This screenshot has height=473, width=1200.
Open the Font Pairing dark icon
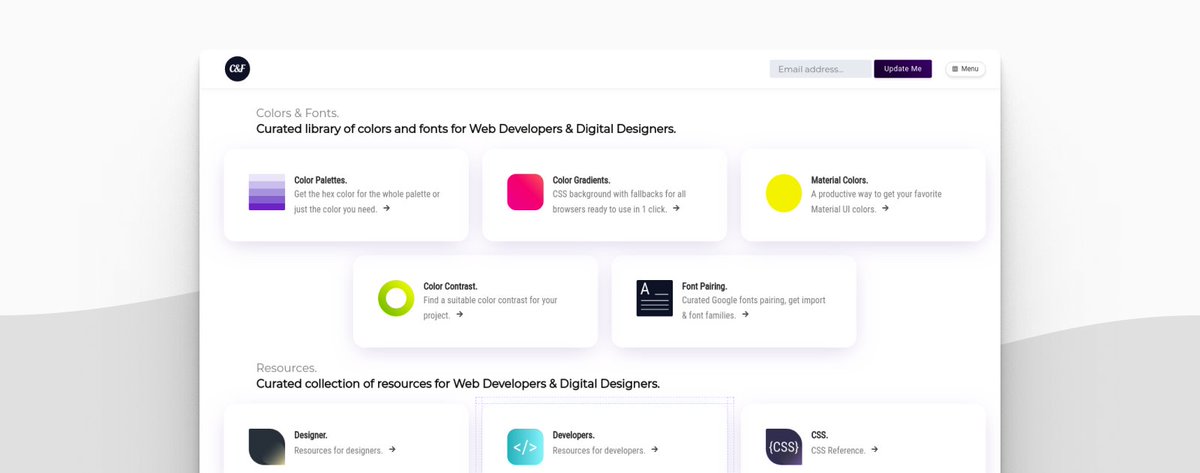(x=654, y=298)
